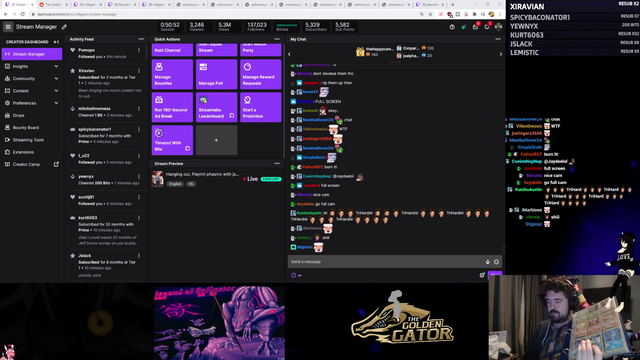Open My Chat panel options menu
This screenshot has width=640, height=360.
point(498,39)
